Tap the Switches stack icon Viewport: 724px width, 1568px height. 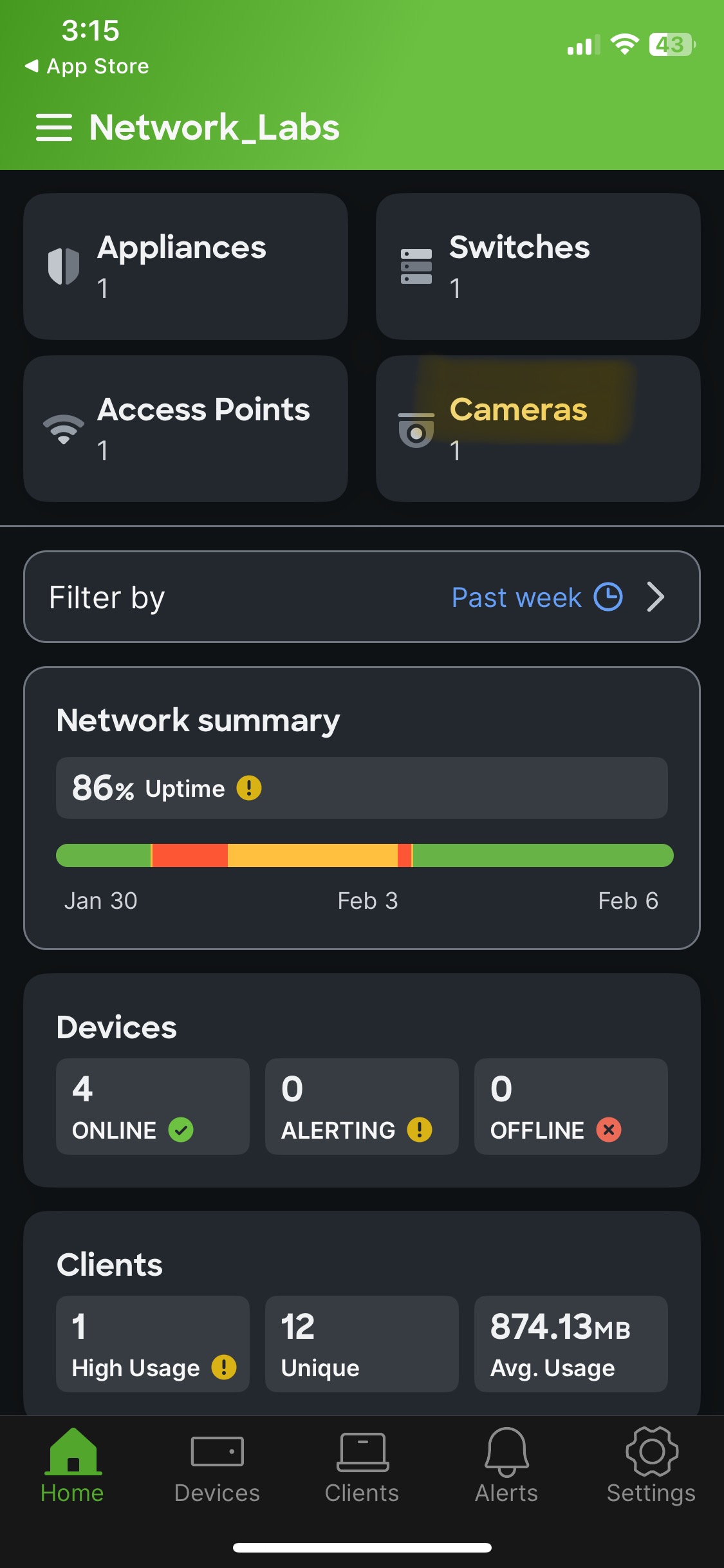(x=416, y=266)
